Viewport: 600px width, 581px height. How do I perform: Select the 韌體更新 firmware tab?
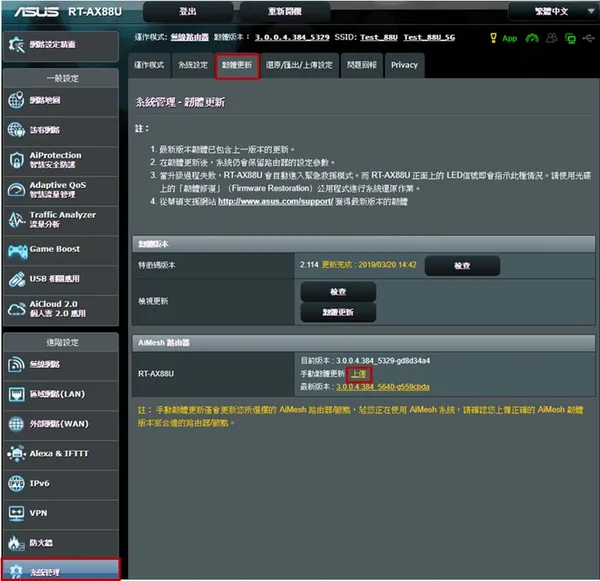237,66
